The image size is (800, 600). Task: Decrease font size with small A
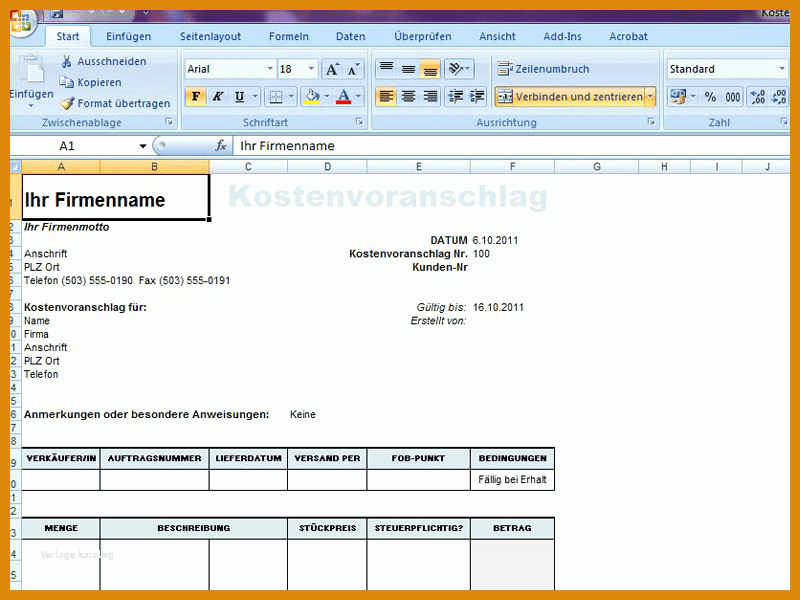click(x=354, y=69)
